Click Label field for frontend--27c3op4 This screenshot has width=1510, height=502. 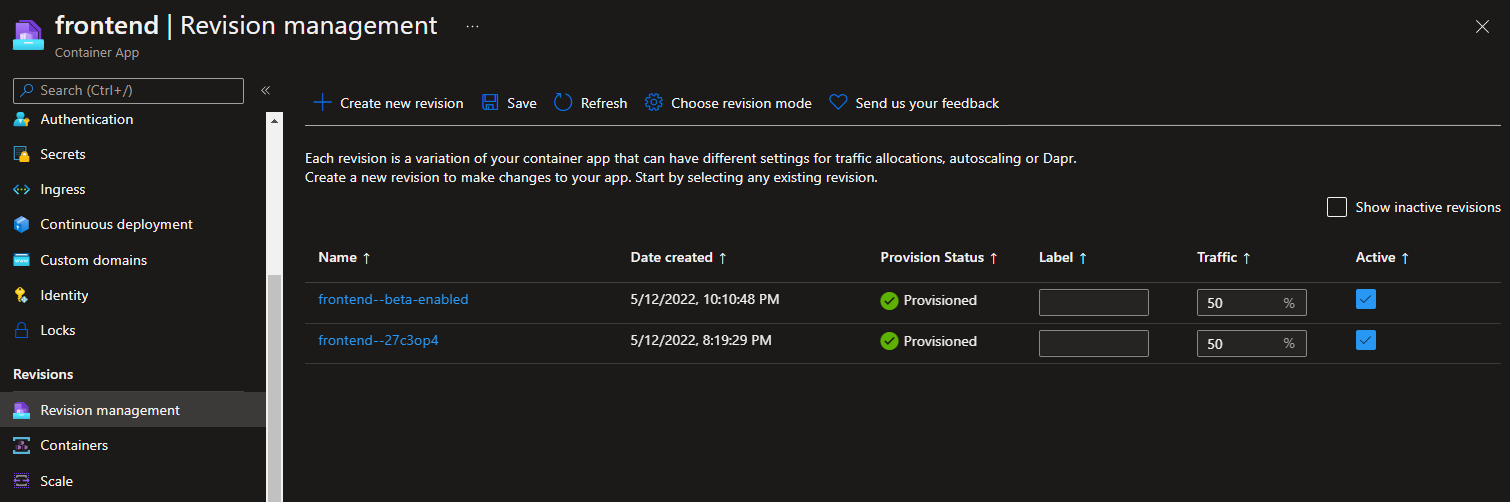click(x=1094, y=343)
